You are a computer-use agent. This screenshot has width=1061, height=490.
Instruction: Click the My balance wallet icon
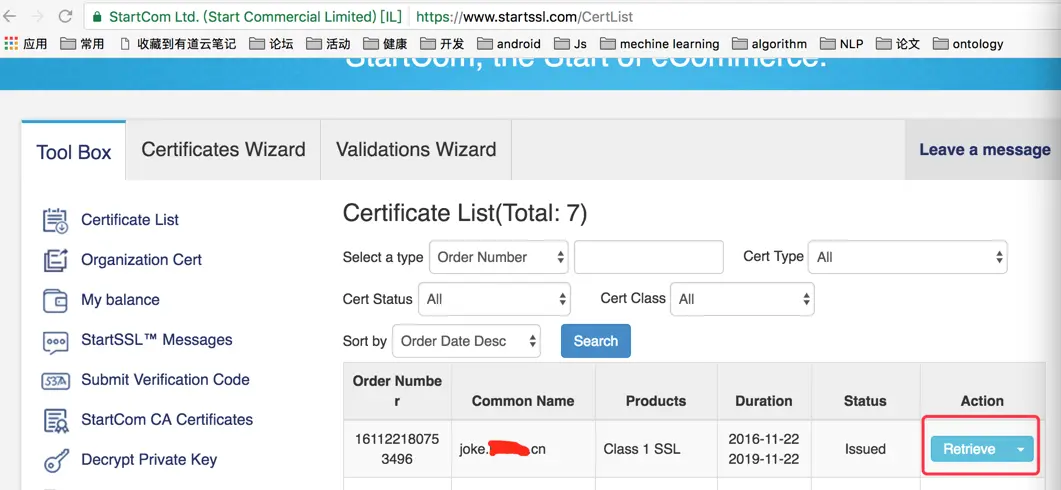tap(55, 300)
